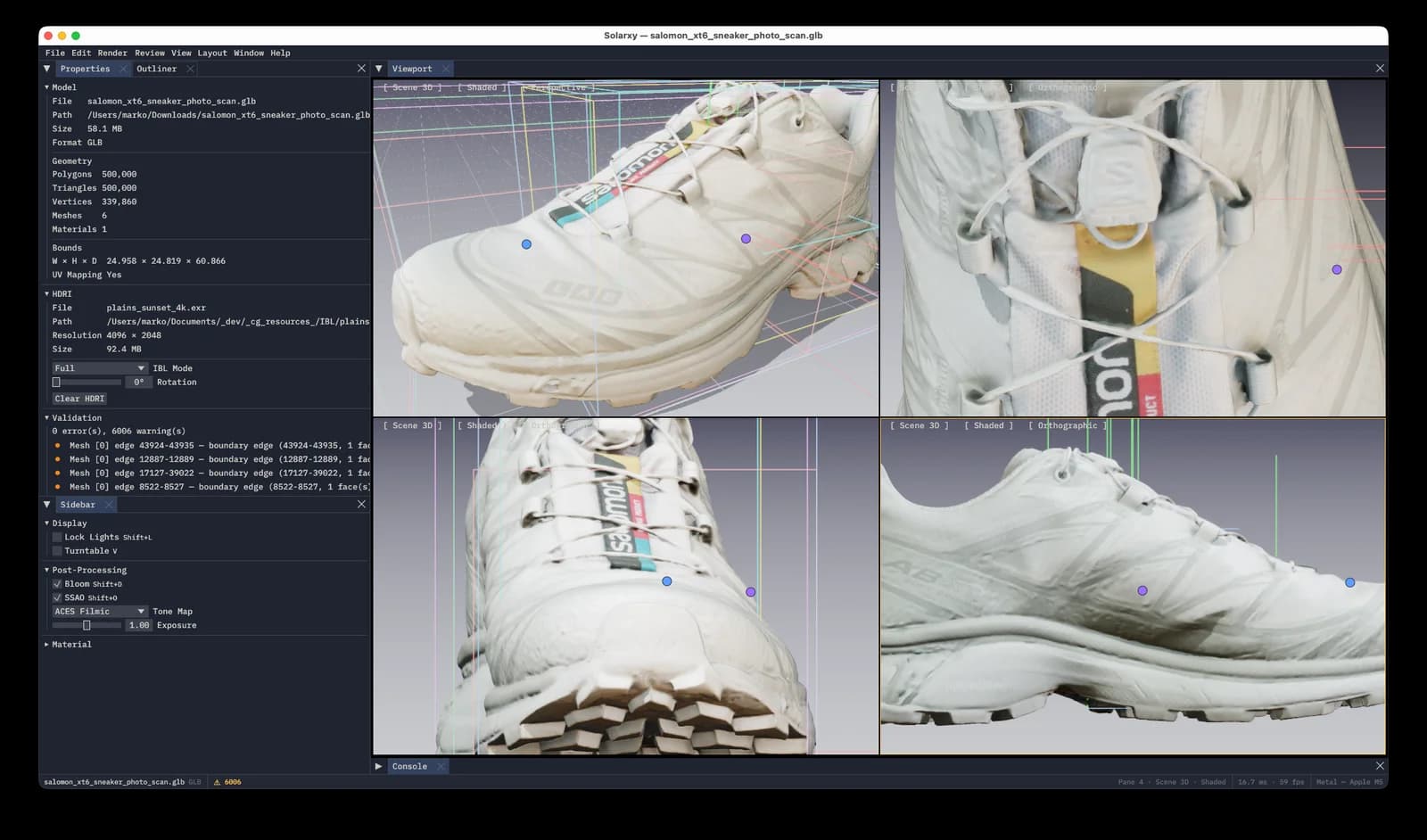The height and width of the screenshot is (840, 1427).
Task: Click the 6006 warning count in status bar
Action: click(x=233, y=782)
